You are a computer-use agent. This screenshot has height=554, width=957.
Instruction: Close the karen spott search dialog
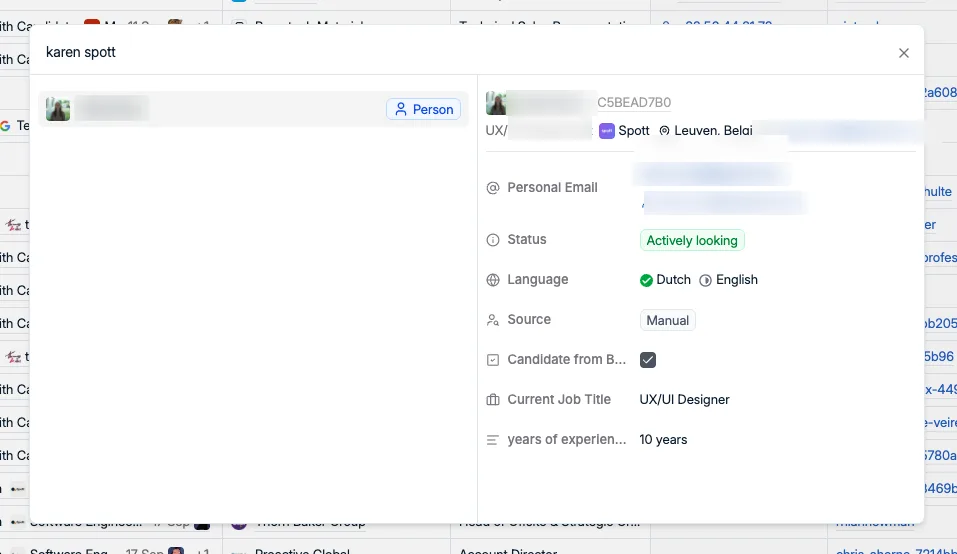pos(903,53)
